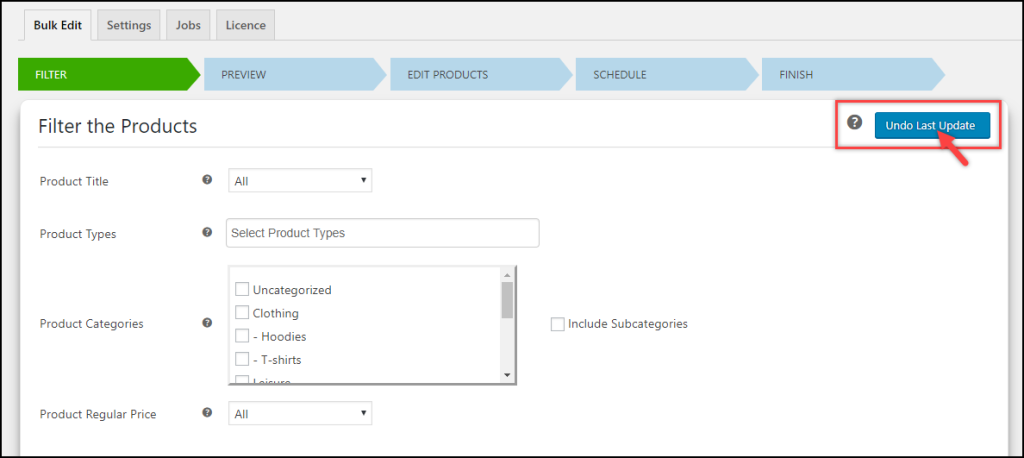Click the category list scrollbar thumb
Viewport: 1024px width, 458px height.
(x=507, y=300)
